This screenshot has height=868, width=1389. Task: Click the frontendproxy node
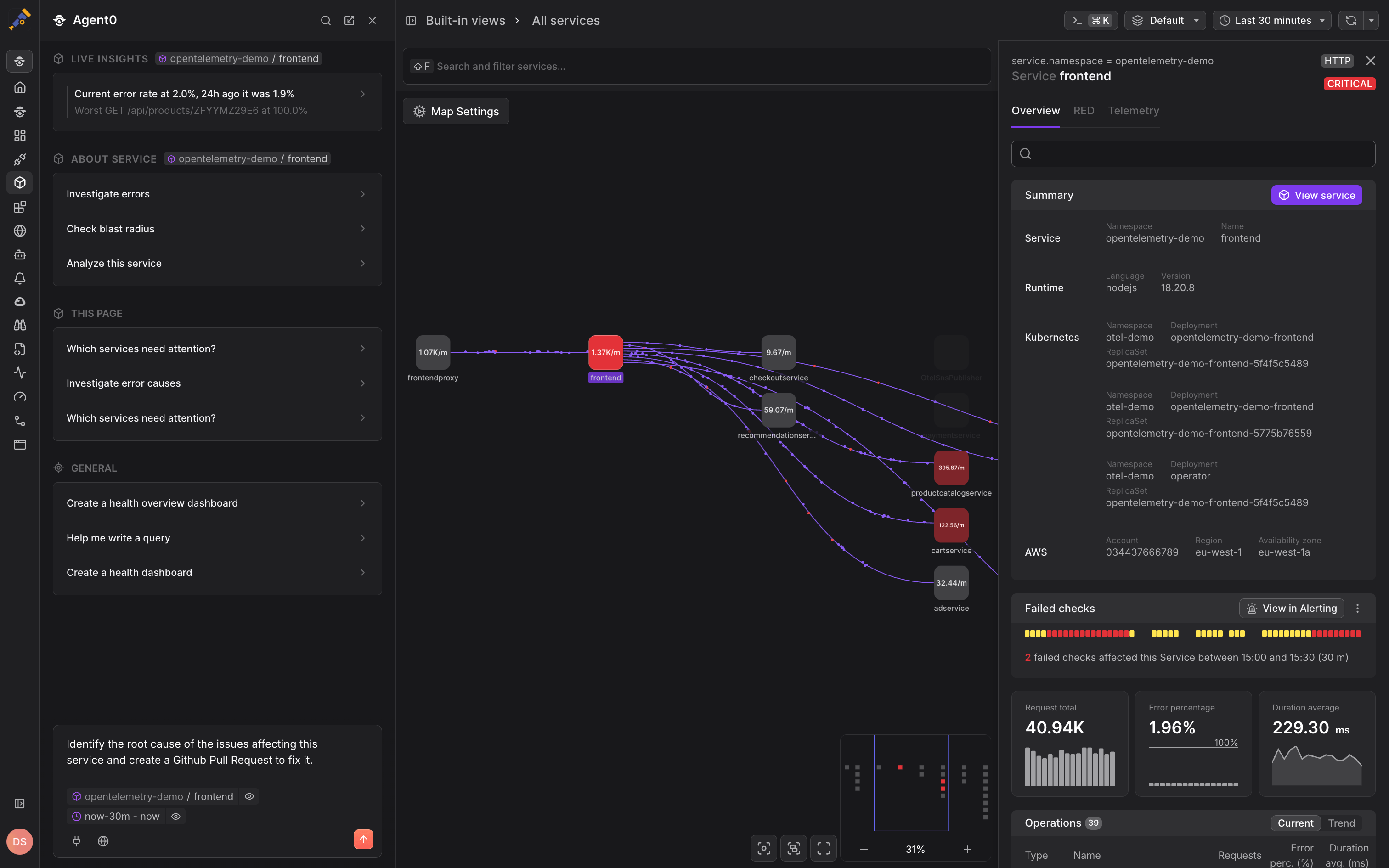(433, 353)
